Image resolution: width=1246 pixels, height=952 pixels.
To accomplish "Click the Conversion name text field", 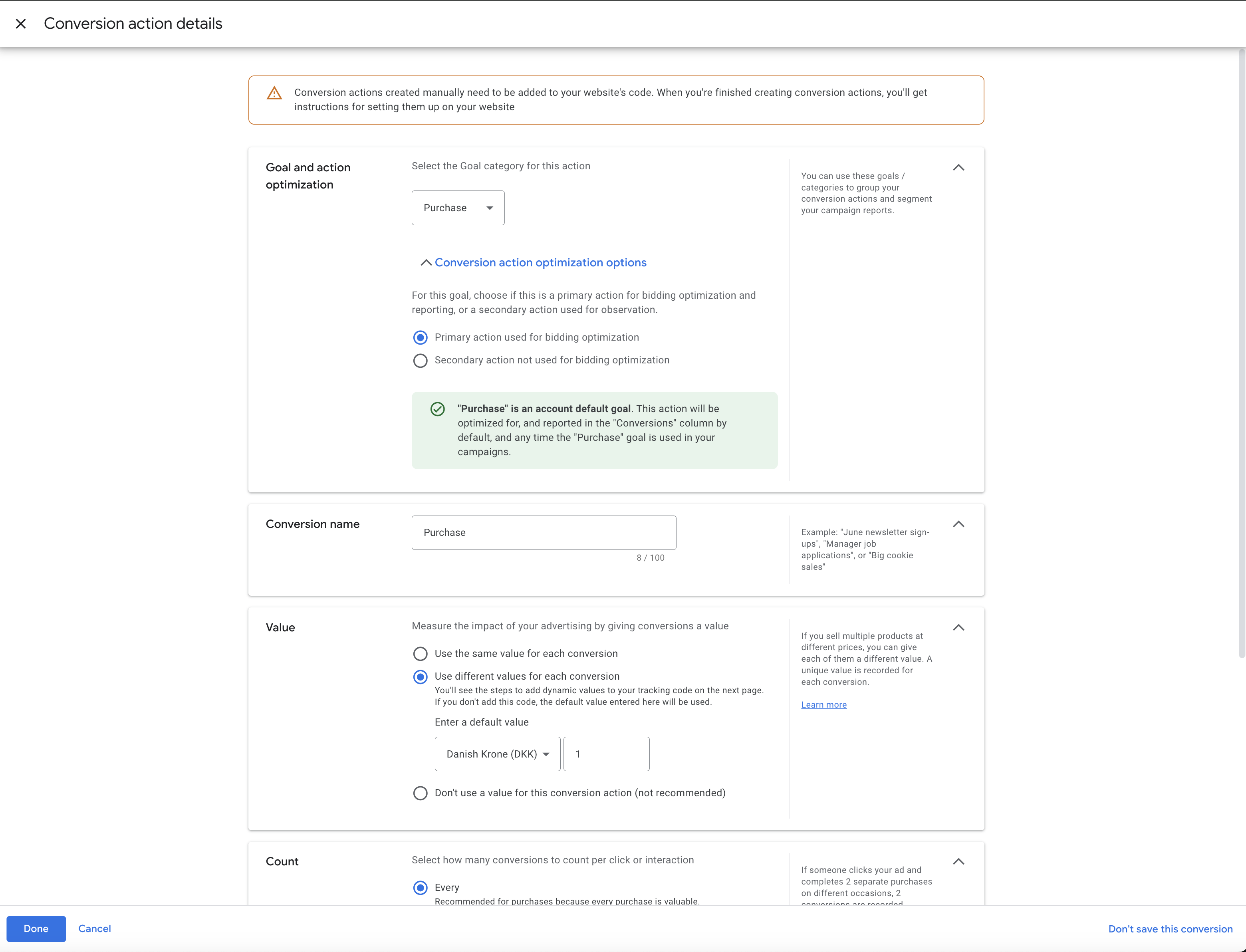I will click(544, 532).
